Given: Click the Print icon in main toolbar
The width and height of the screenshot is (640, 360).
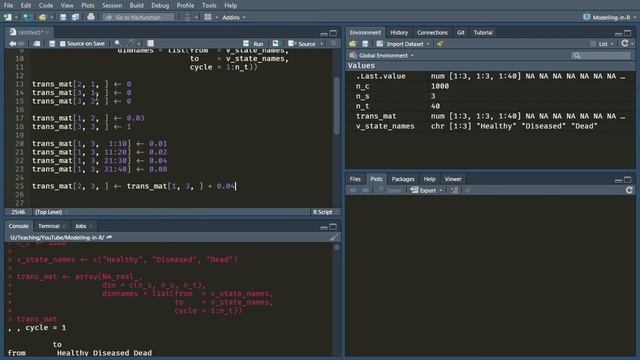Looking at the screenshot, I should [x=91, y=17].
